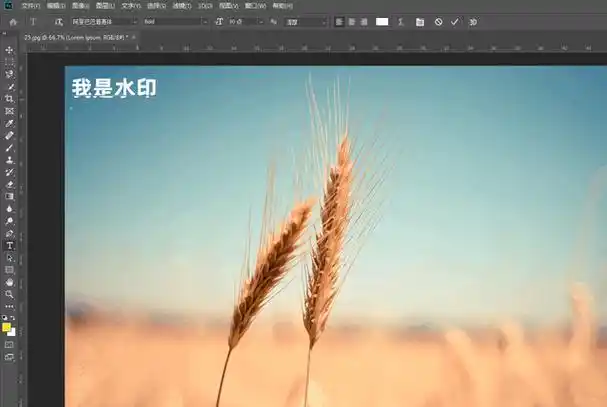Open the anti-aliasing method dropdown

tap(306, 22)
